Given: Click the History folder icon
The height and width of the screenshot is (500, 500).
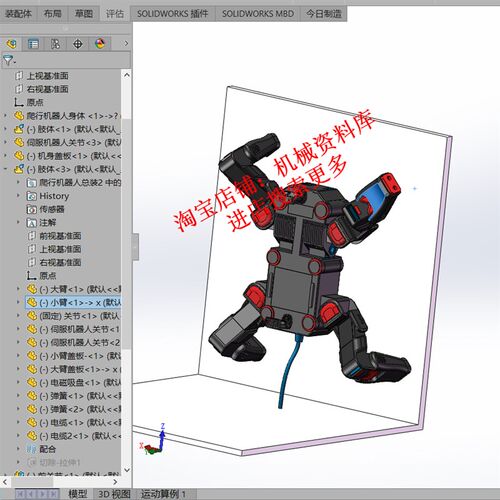Looking at the screenshot, I should coord(31,196).
